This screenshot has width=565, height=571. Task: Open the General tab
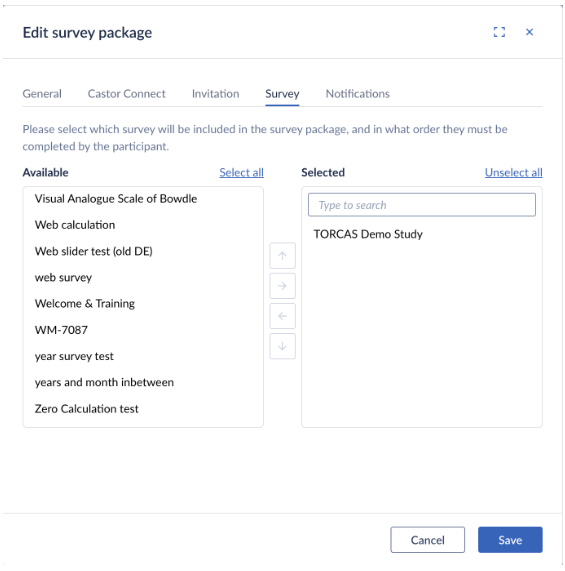(x=42, y=94)
